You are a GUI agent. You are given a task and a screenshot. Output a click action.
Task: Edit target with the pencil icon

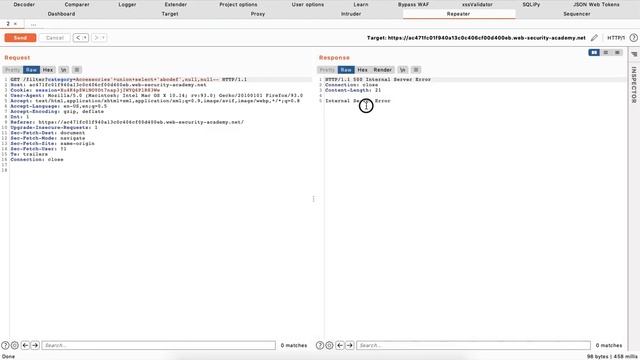594,38
